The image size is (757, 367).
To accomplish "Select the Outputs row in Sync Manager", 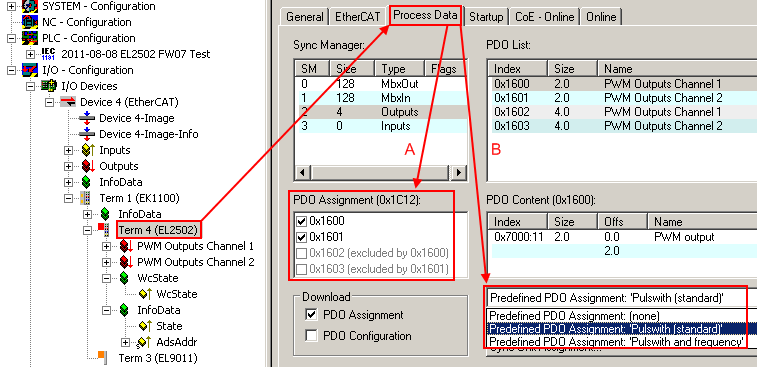I will click(x=381, y=112).
